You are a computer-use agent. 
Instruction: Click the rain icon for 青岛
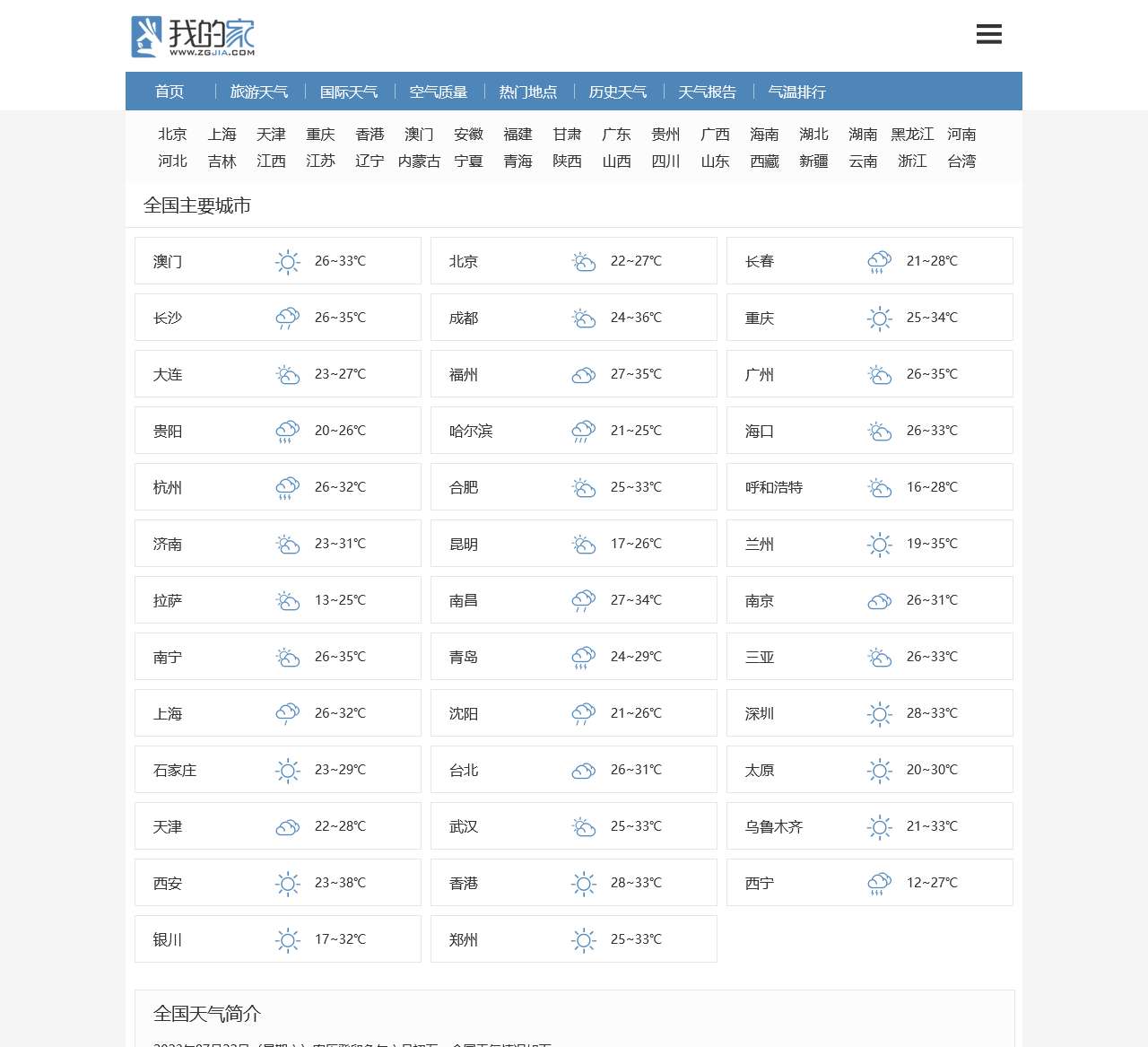[x=583, y=658]
